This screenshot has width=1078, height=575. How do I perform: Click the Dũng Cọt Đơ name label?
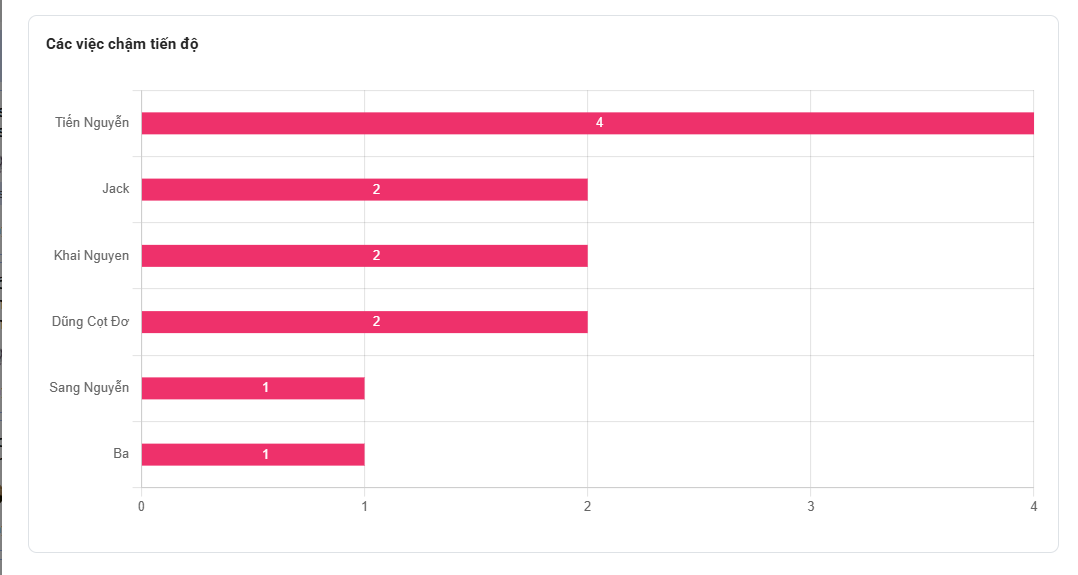(90, 321)
